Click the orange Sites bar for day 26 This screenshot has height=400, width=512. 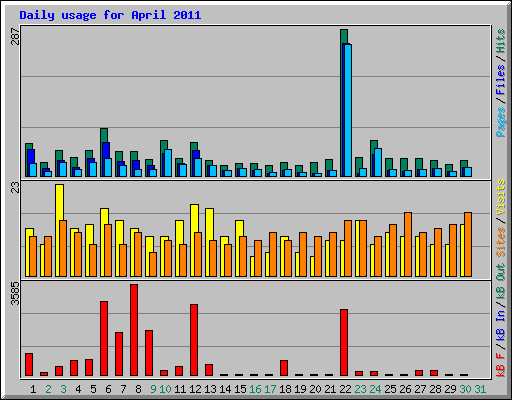click(408, 244)
